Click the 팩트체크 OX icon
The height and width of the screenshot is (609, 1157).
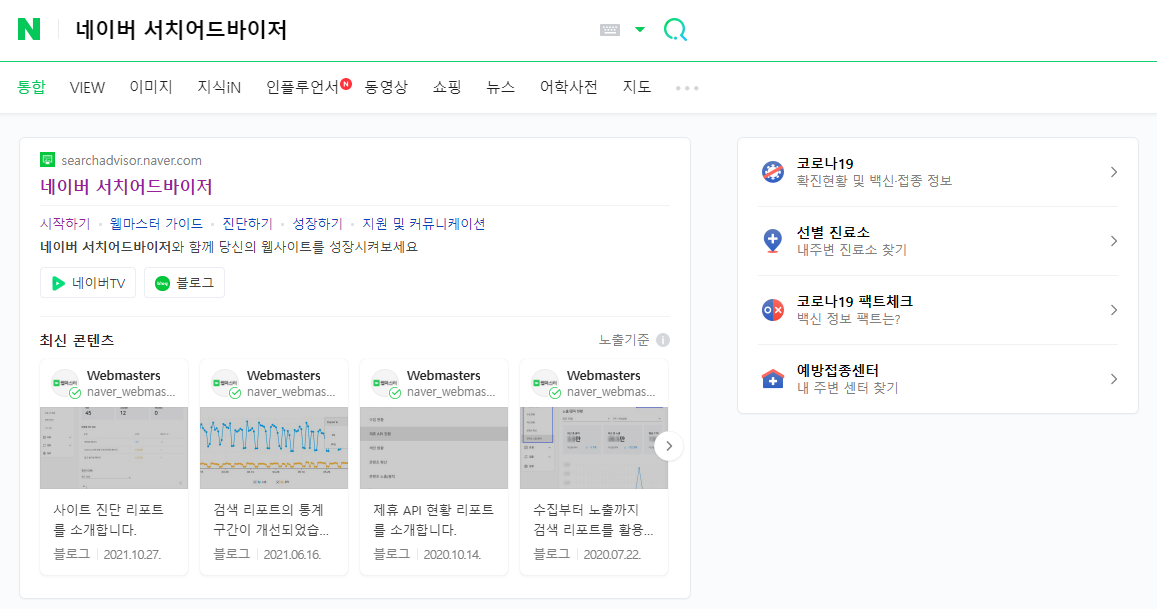coord(773,310)
